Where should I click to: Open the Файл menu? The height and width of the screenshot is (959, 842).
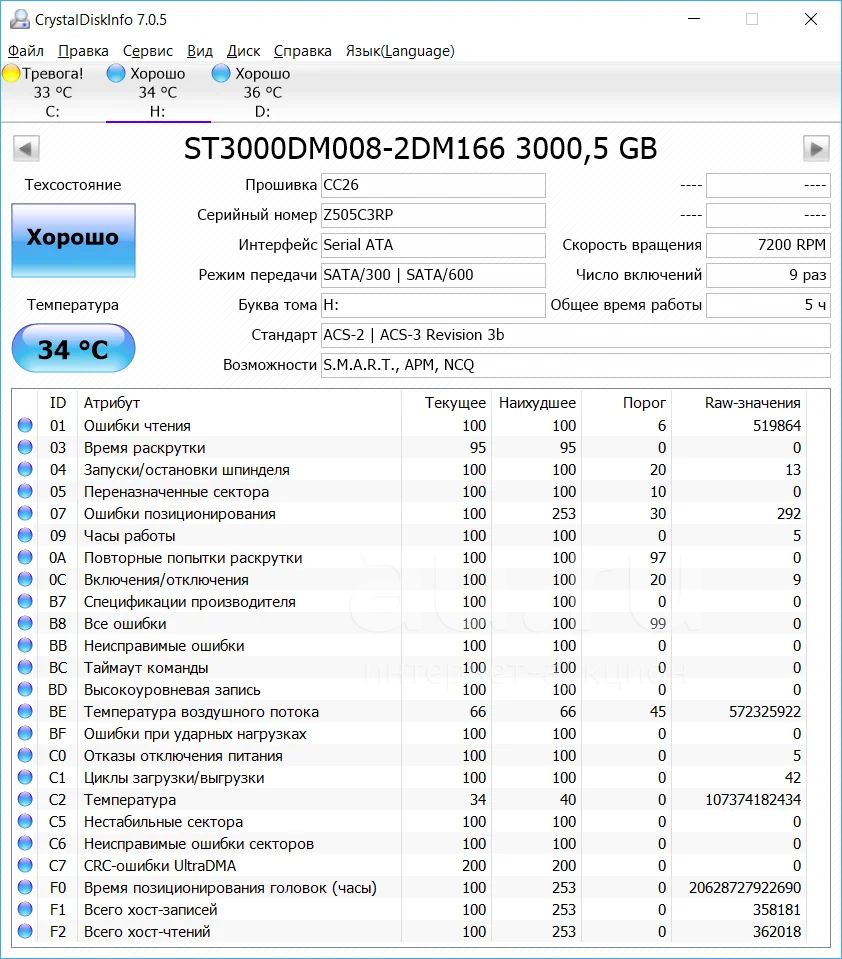coord(26,51)
